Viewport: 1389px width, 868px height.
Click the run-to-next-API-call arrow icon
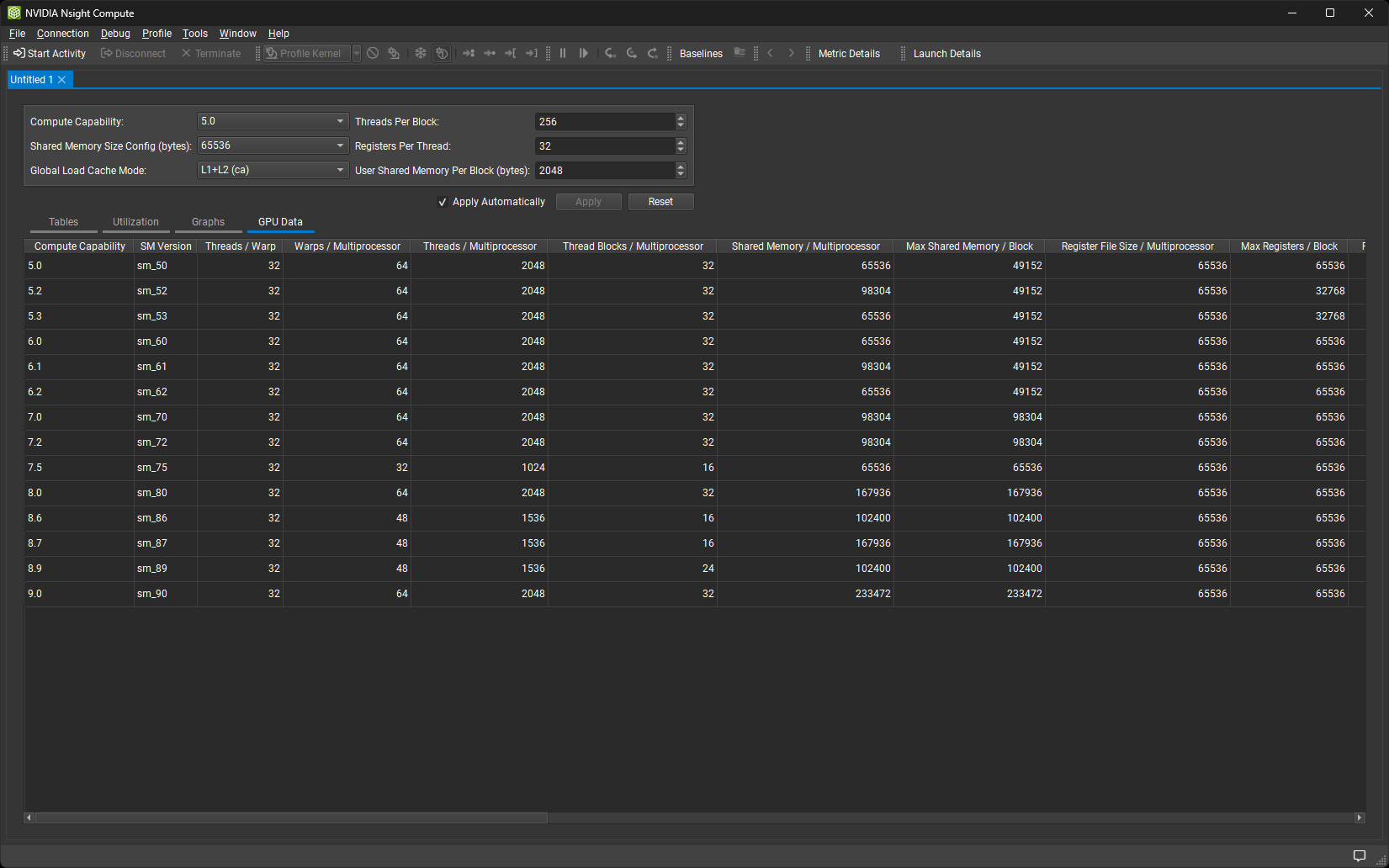490,53
